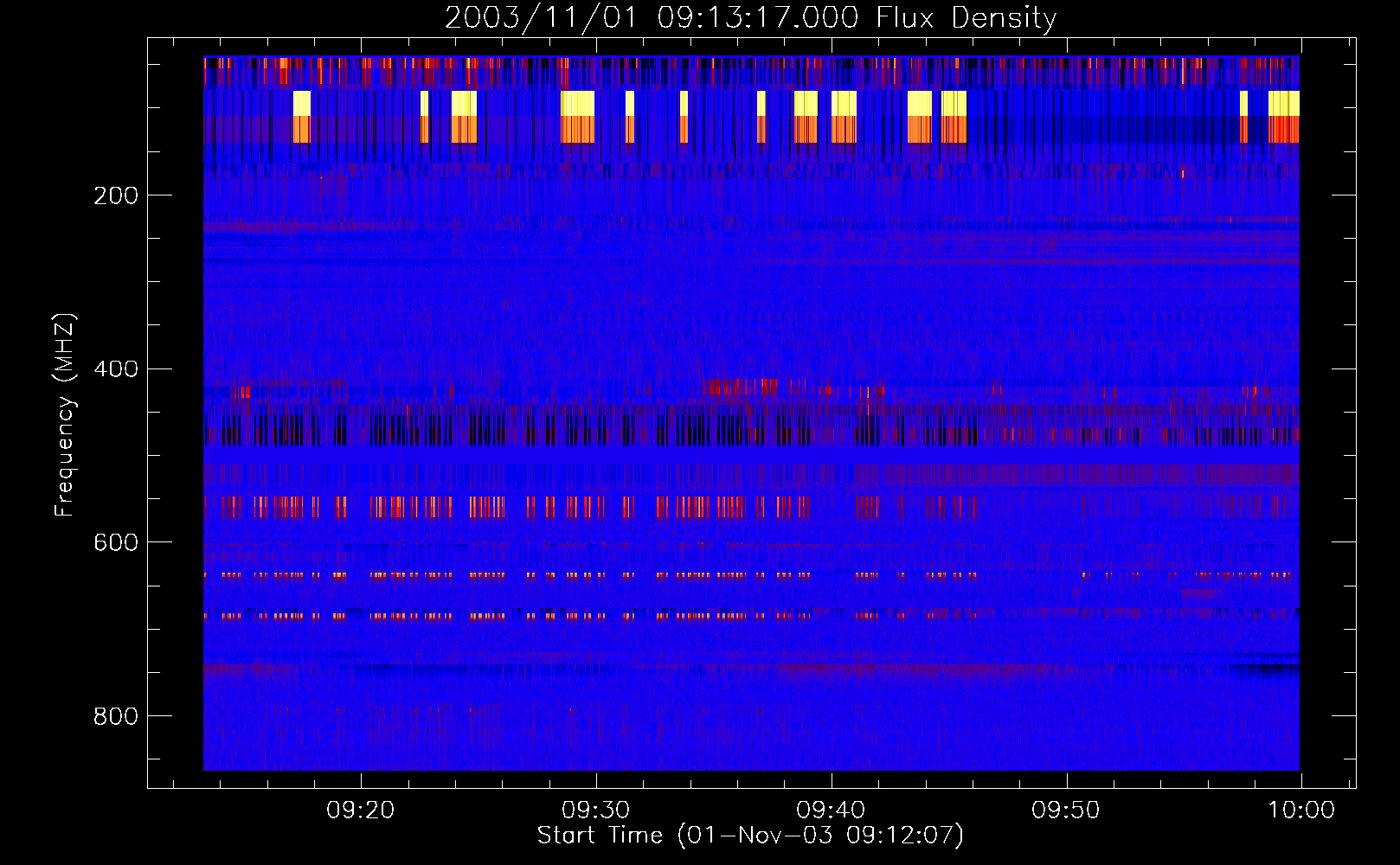Viewport: 1400px width, 865px height.
Task: Click the 400 frequency tick label
Action: coord(116,369)
